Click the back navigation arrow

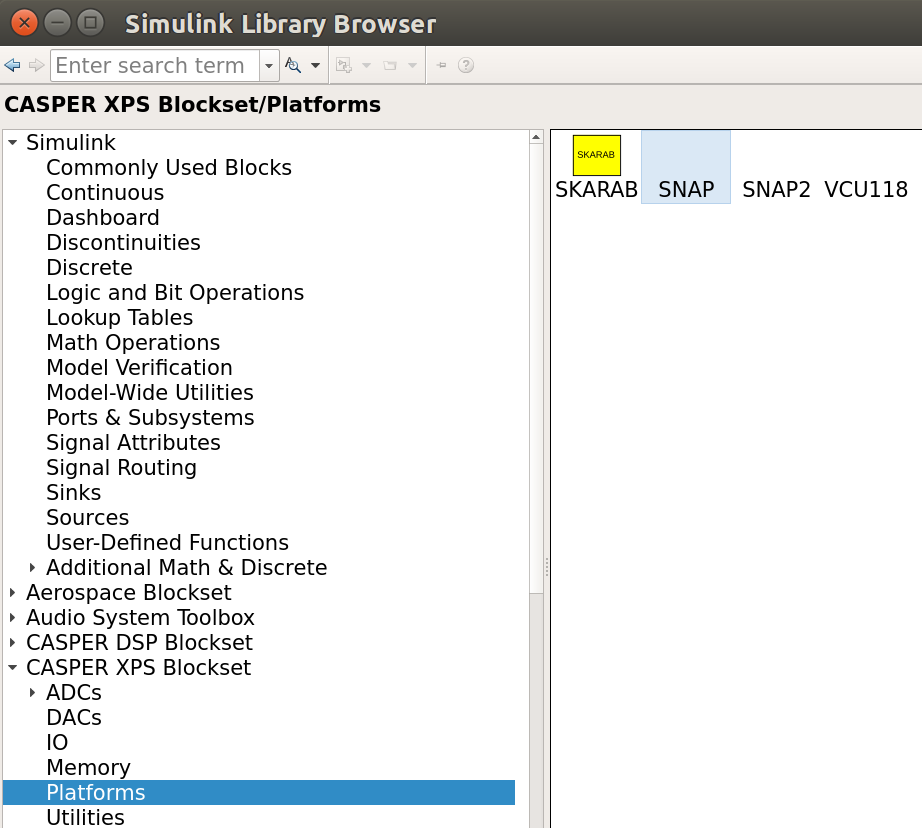tap(12, 65)
